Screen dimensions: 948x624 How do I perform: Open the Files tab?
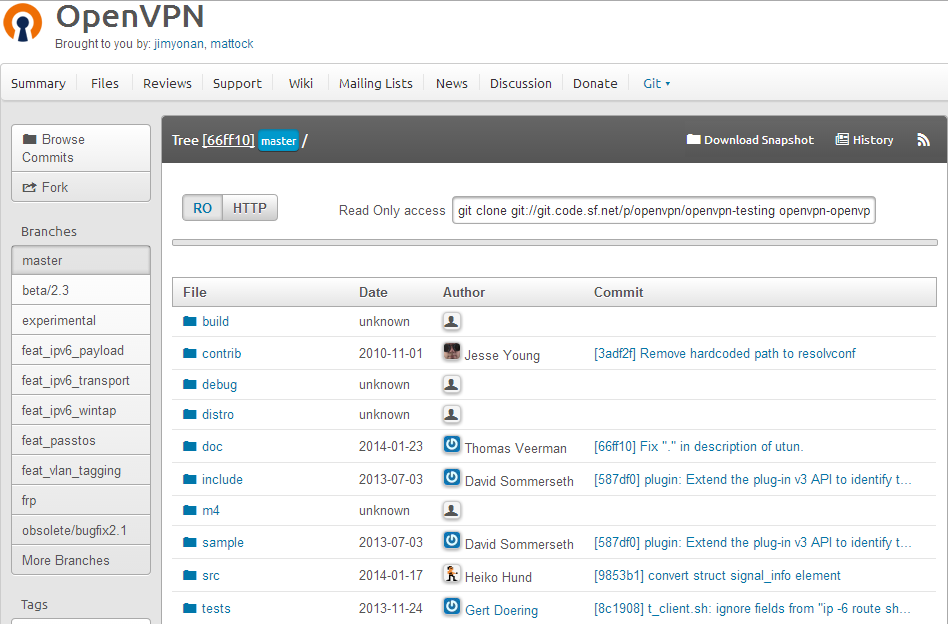click(x=105, y=83)
